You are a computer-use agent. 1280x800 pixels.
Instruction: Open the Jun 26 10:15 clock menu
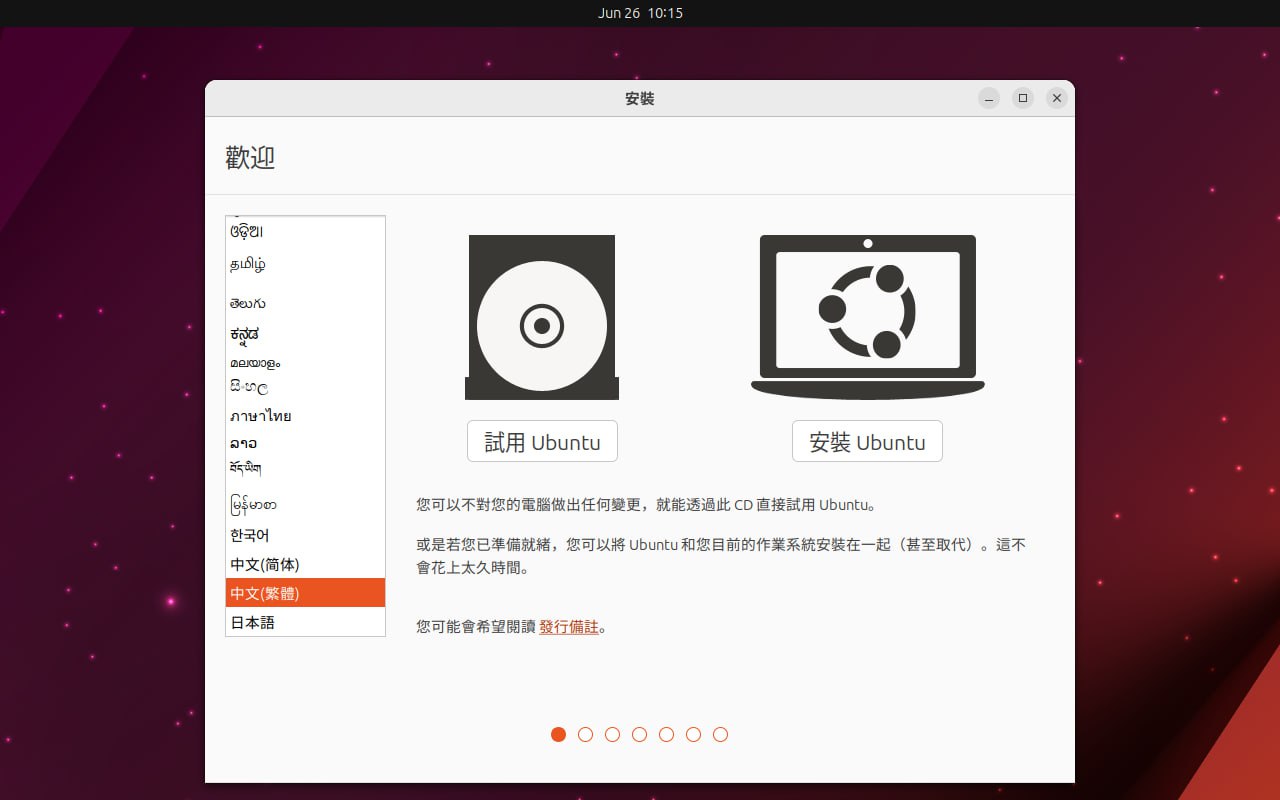(640, 13)
